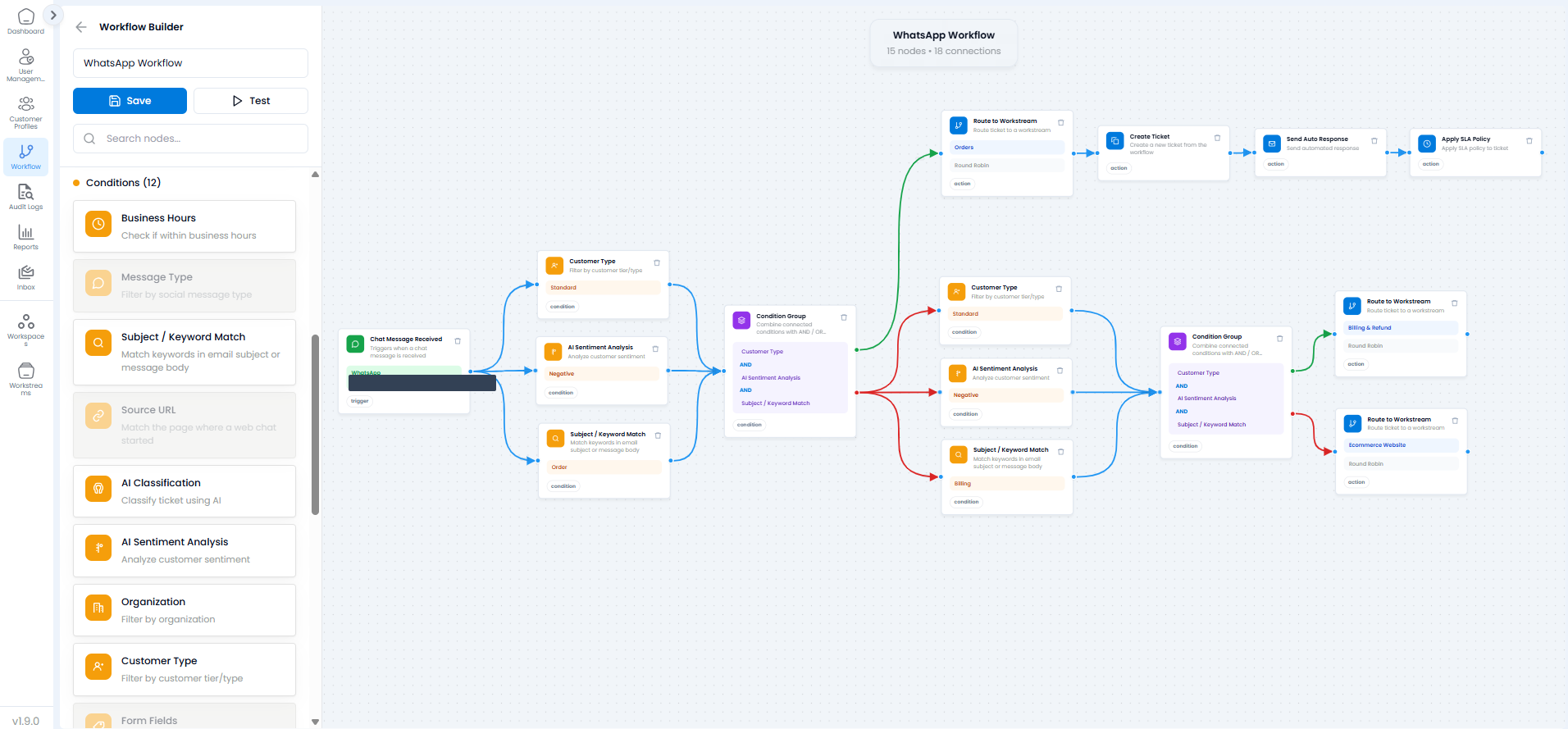Click the Orders value in Route to Workstream
Image resolution: width=1568 pixels, height=729 pixels.
tap(1007, 148)
